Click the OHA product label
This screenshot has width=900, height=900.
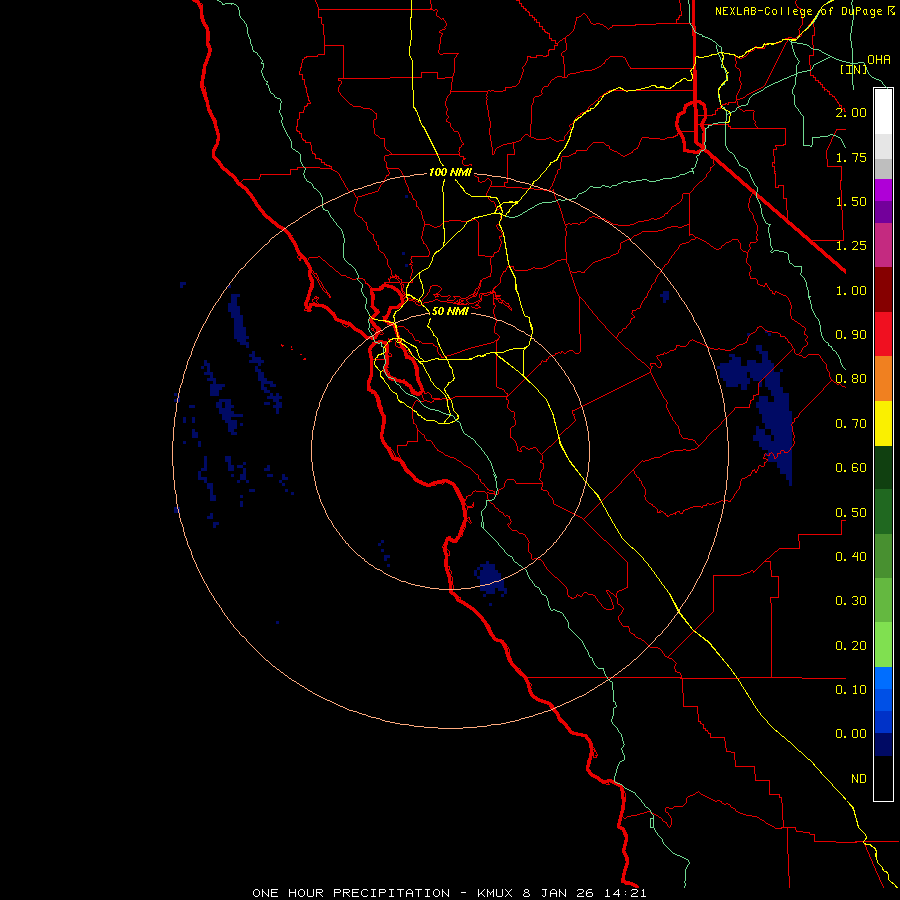879,59
